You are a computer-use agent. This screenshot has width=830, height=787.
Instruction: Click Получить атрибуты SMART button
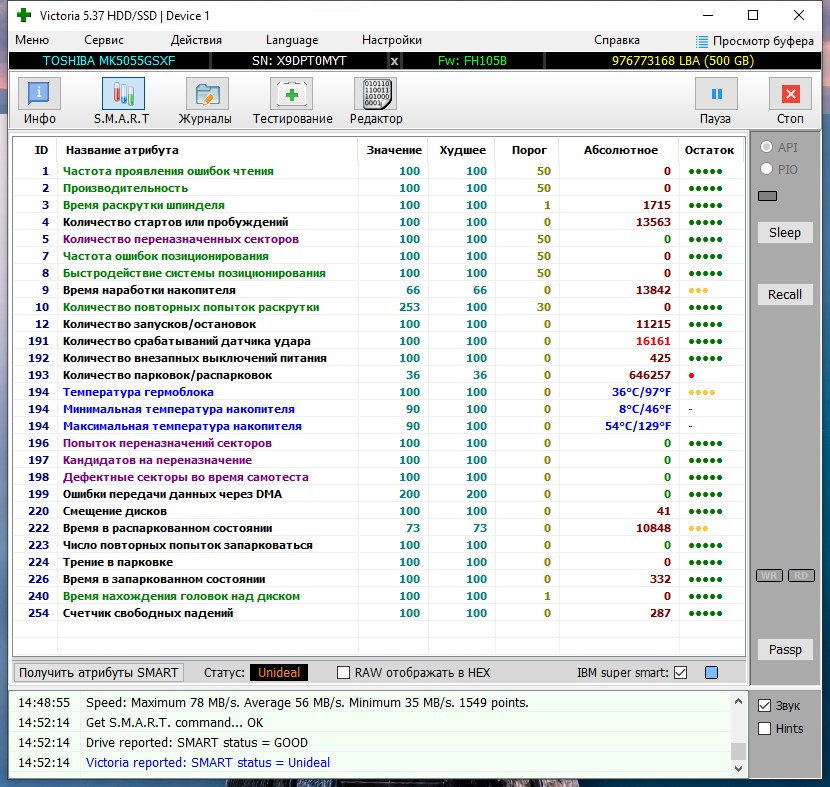coord(98,672)
